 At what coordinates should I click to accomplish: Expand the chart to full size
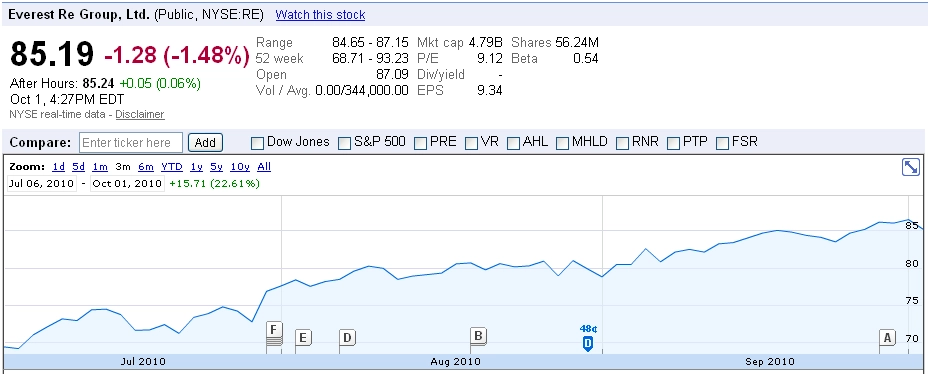pos(910,167)
